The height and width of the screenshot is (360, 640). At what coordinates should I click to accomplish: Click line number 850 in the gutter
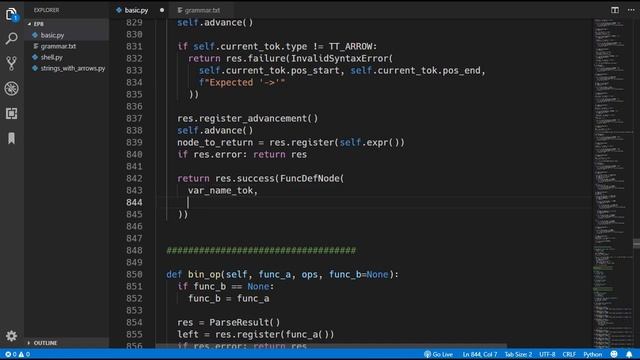(134, 274)
